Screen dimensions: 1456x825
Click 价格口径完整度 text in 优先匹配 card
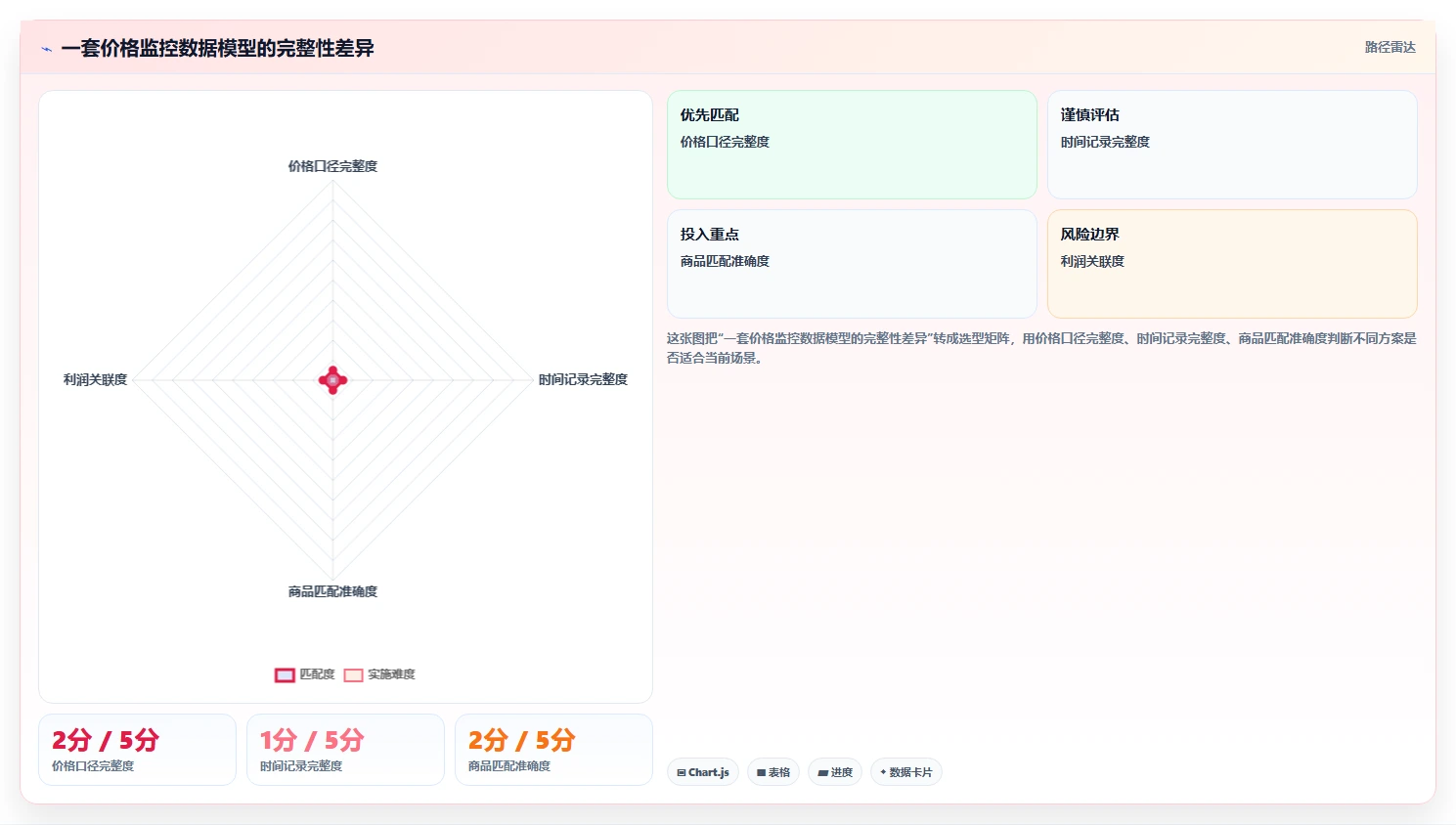(725, 142)
